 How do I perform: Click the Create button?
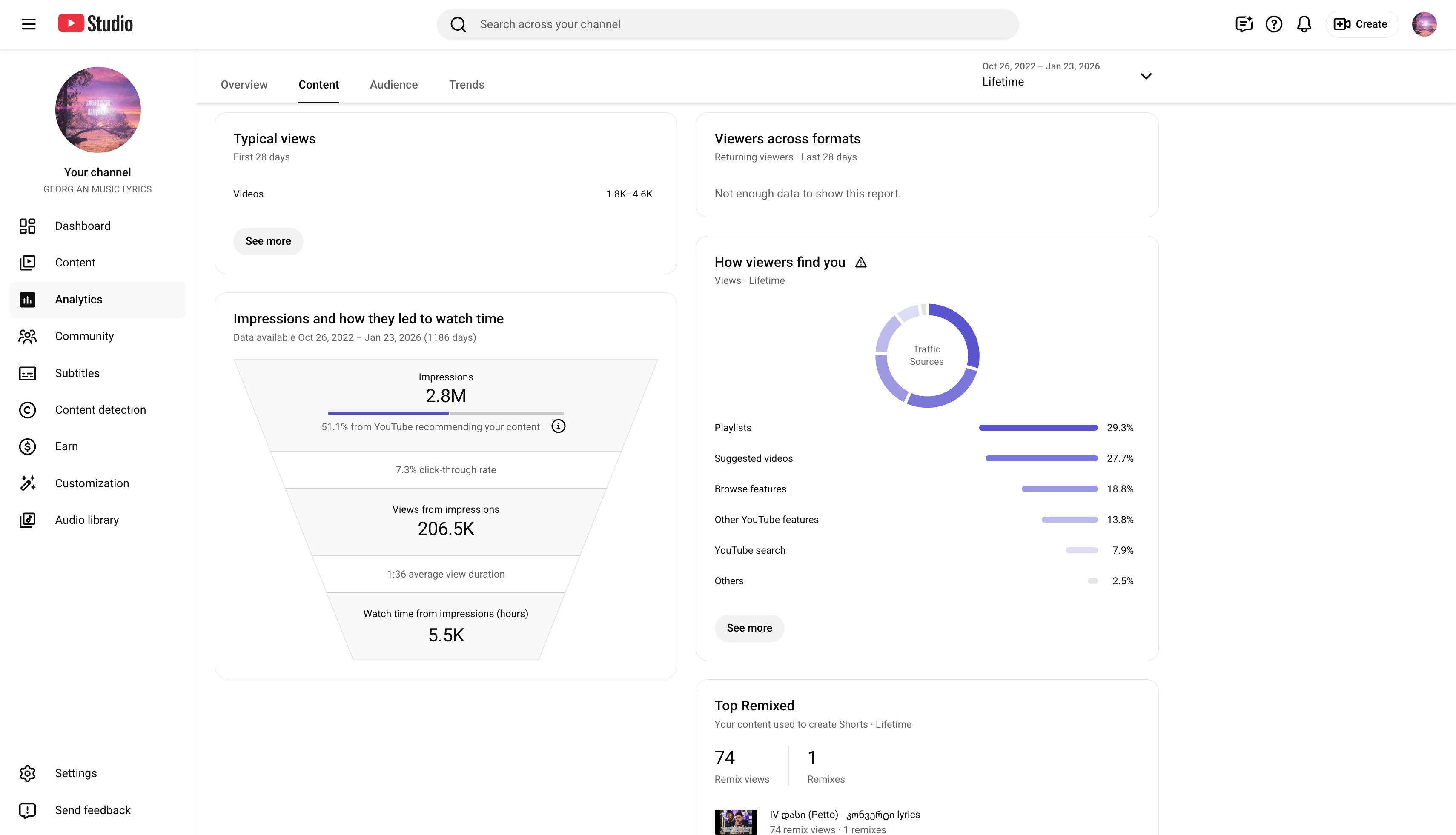click(1361, 24)
